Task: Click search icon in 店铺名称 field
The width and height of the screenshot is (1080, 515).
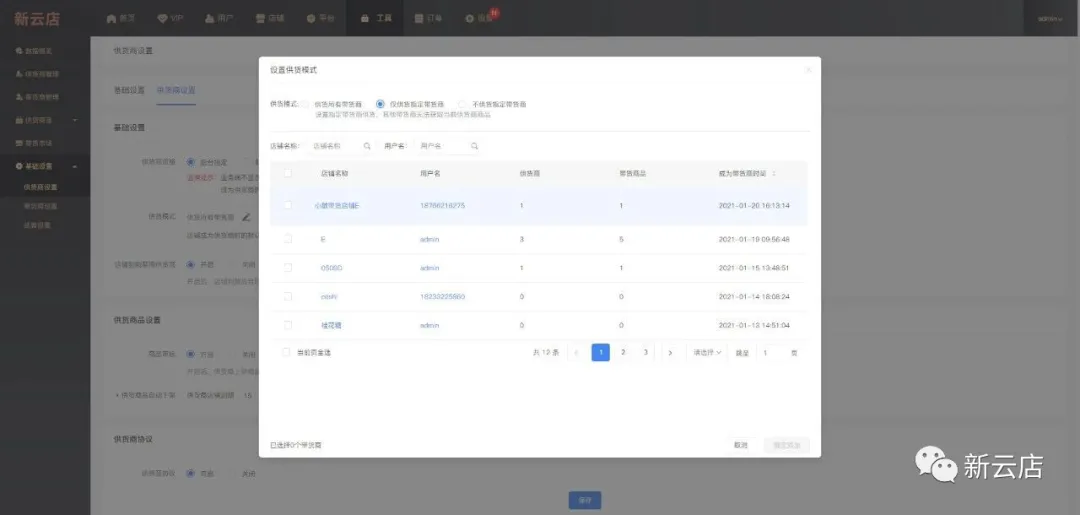Action: pos(367,146)
